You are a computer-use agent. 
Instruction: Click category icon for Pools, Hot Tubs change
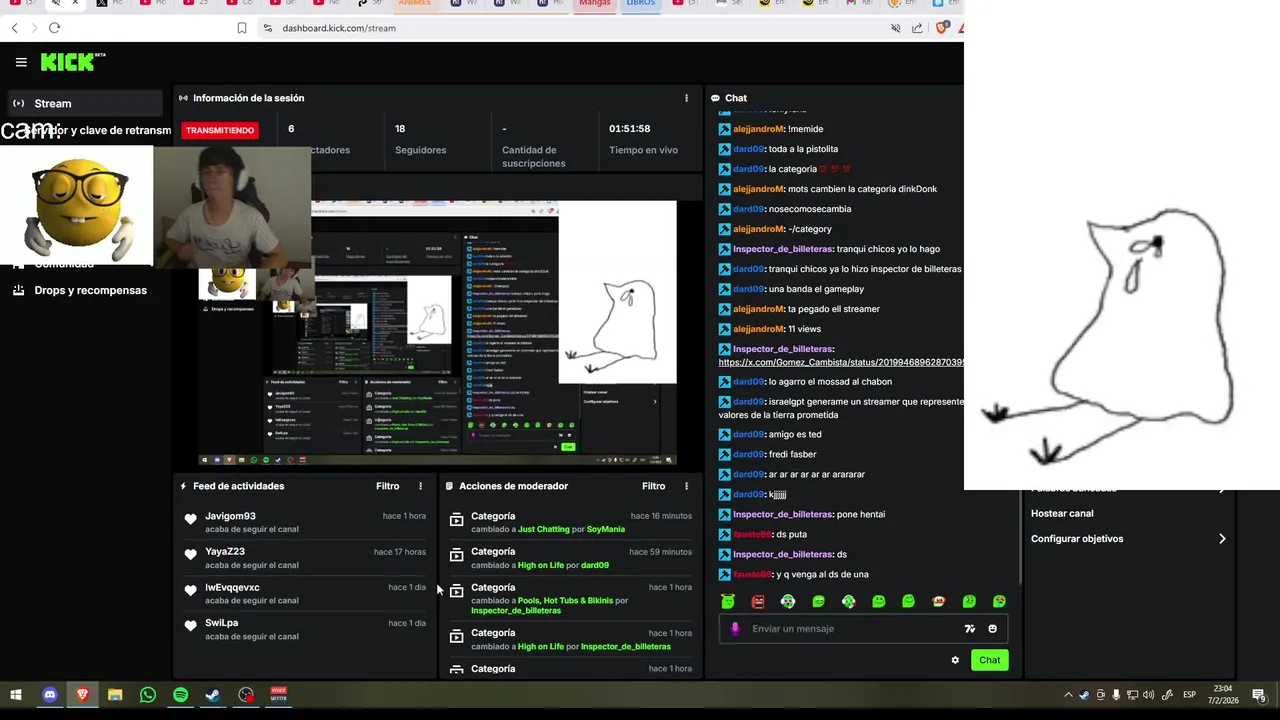[457, 591]
